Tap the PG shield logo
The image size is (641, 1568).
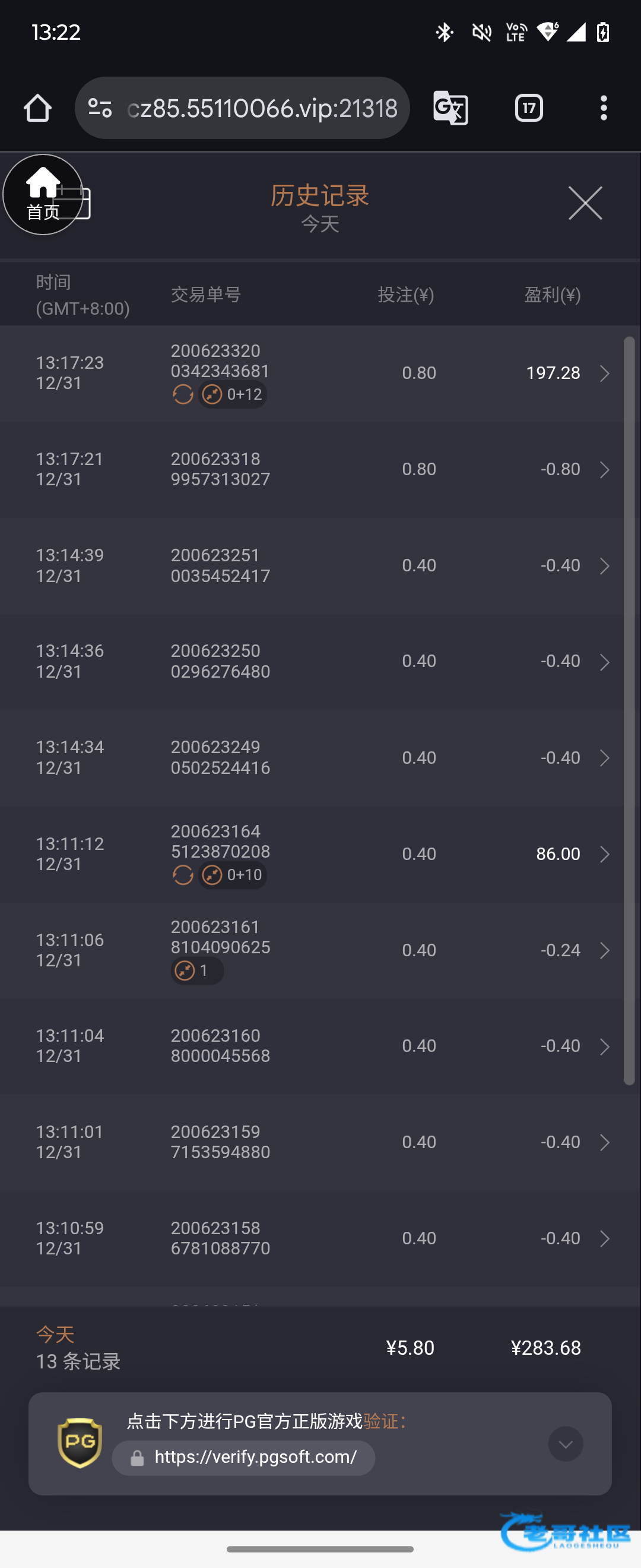[x=80, y=1443]
